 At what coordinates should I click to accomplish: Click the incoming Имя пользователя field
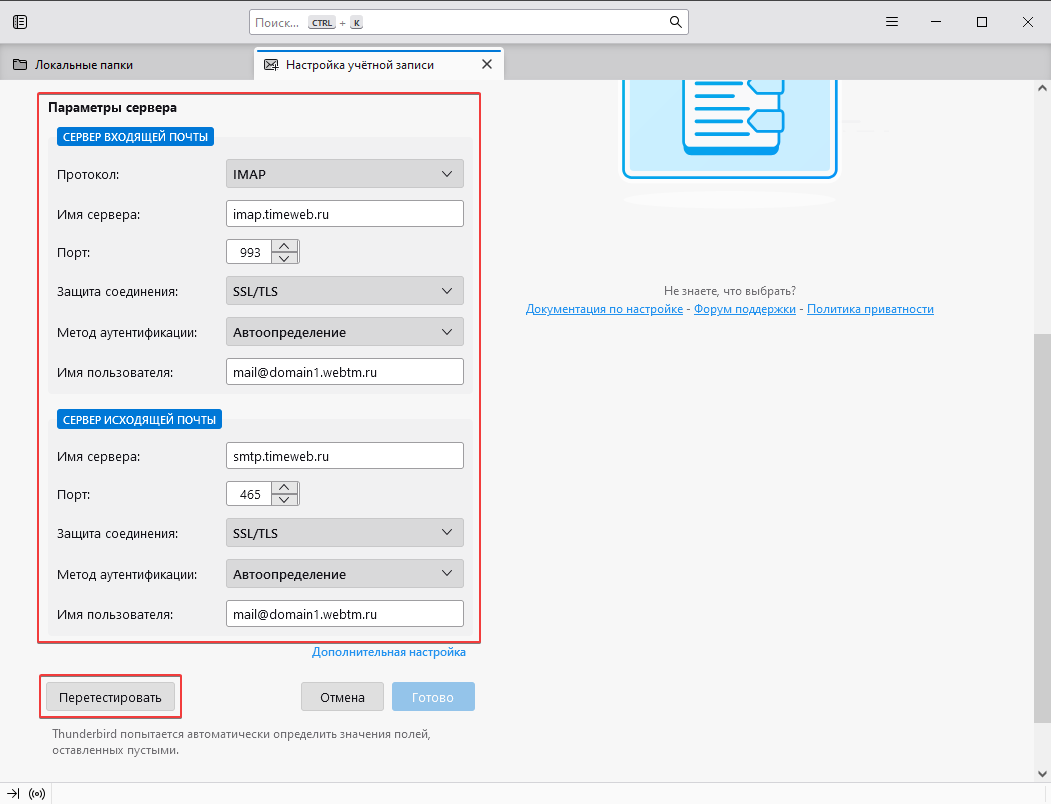coord(345,371)
